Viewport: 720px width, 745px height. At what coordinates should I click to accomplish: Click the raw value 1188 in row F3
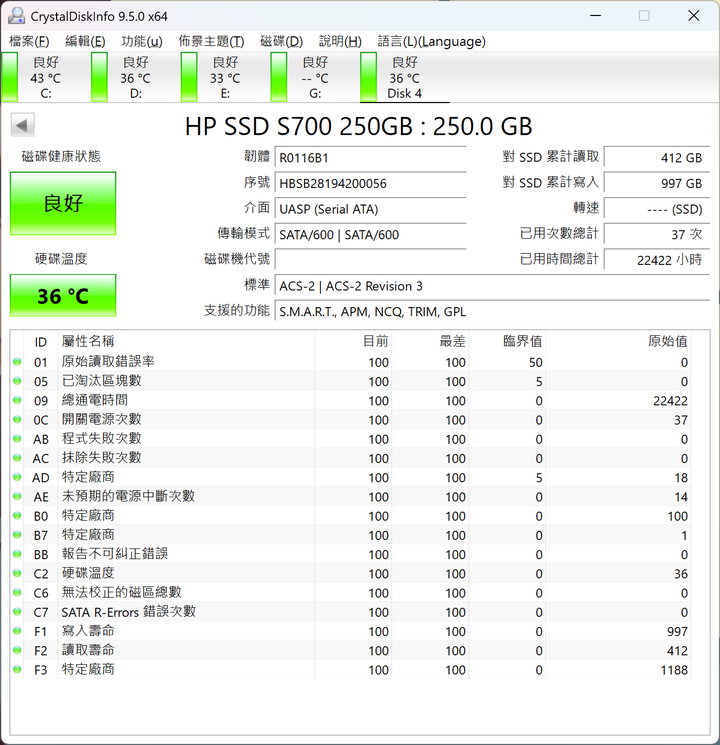click(x=674, y=670)
